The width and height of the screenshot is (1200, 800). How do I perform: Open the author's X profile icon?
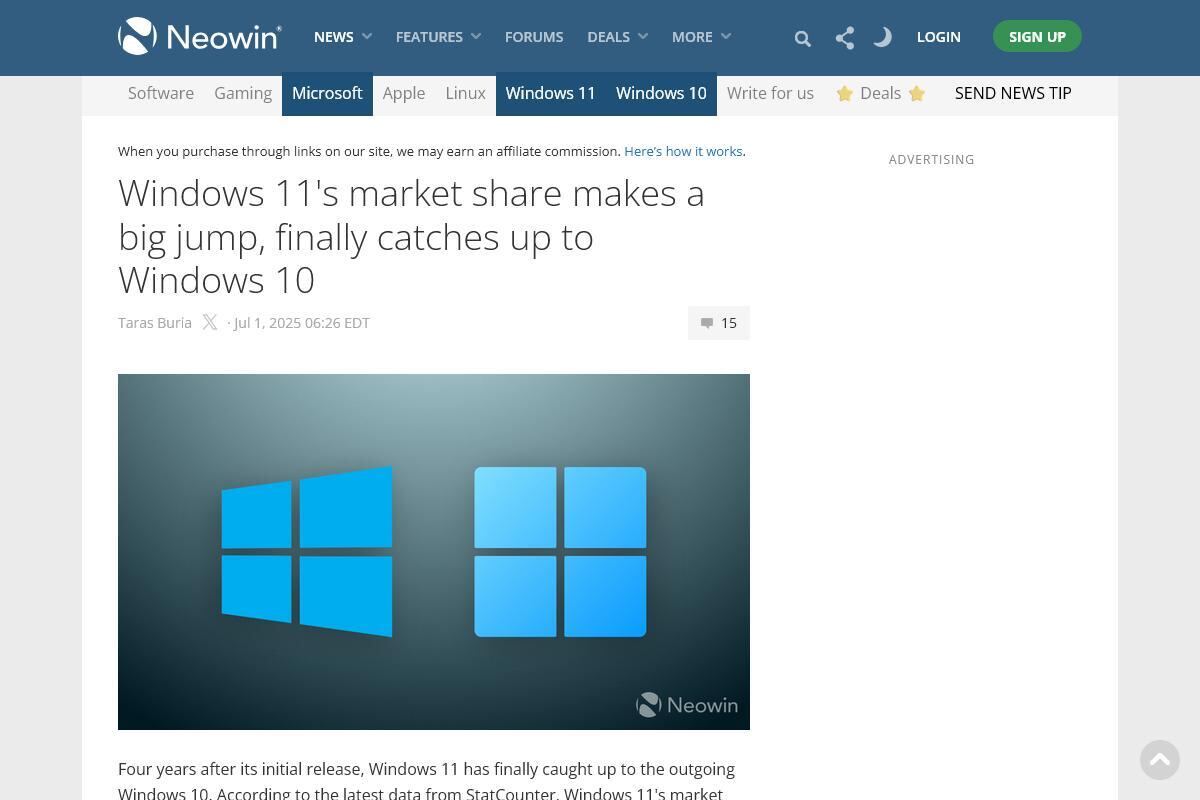pyautogui.click(x=210, y=322)
